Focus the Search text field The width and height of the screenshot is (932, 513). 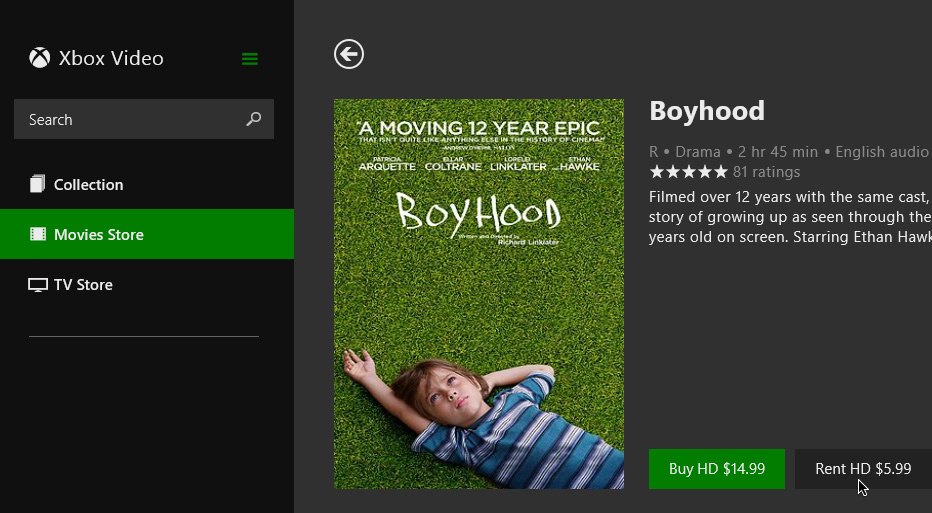[x=130, y=119]
